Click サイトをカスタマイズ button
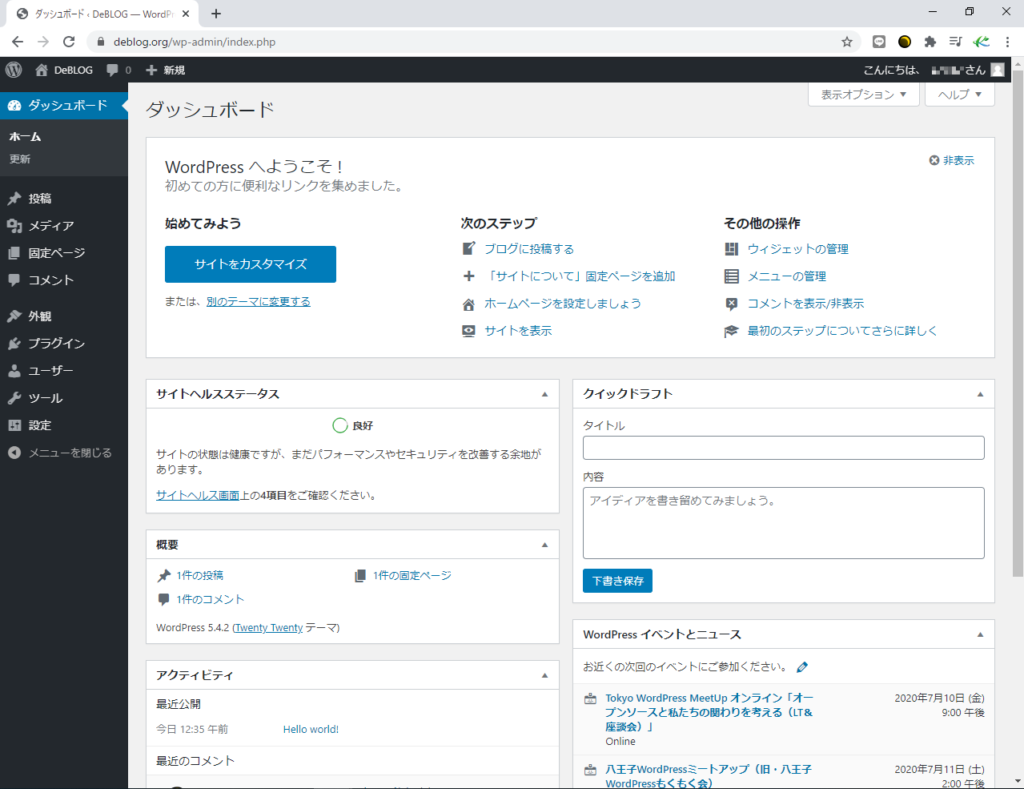The height and width of the screenshot is (789, 1024). coord(250,264)
